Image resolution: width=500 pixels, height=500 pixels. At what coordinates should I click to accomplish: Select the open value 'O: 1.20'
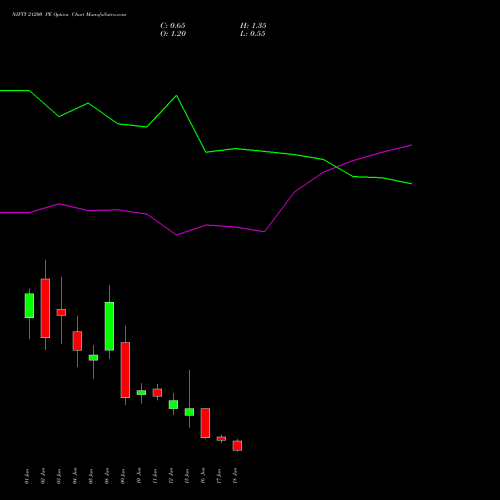(x=173, y=34)
